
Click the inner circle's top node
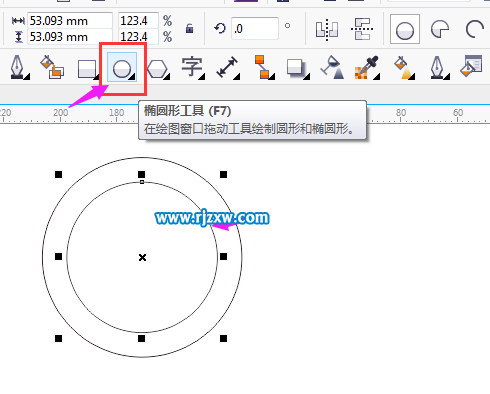coord(142,182)
